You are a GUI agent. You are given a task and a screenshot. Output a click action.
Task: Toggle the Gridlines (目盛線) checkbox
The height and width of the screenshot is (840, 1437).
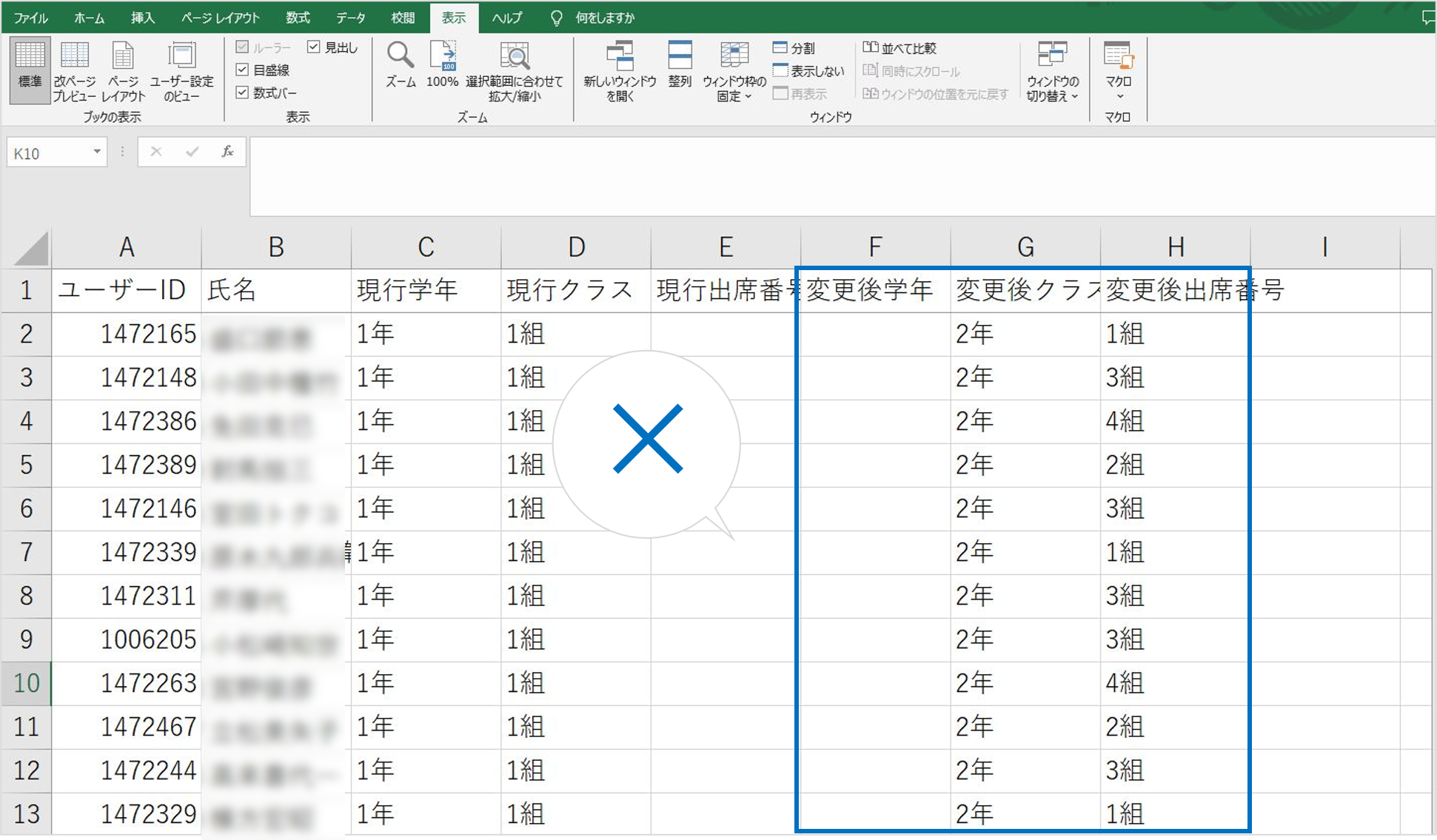242,70
